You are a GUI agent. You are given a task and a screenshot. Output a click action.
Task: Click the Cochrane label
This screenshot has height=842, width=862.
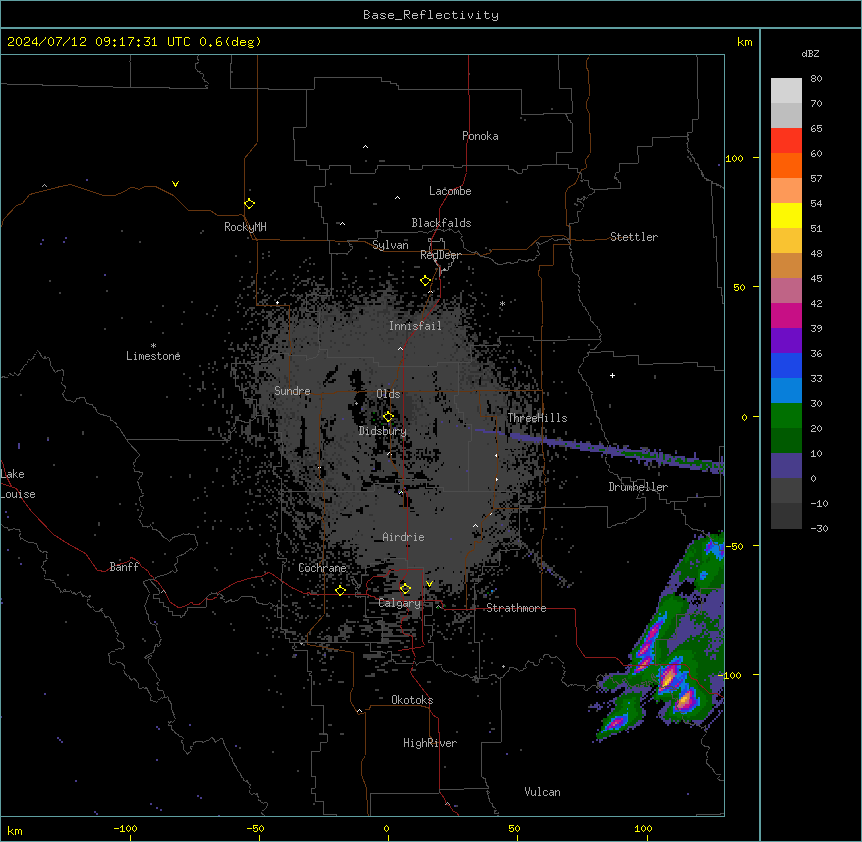pyautogui.click(x=322, y=568)
